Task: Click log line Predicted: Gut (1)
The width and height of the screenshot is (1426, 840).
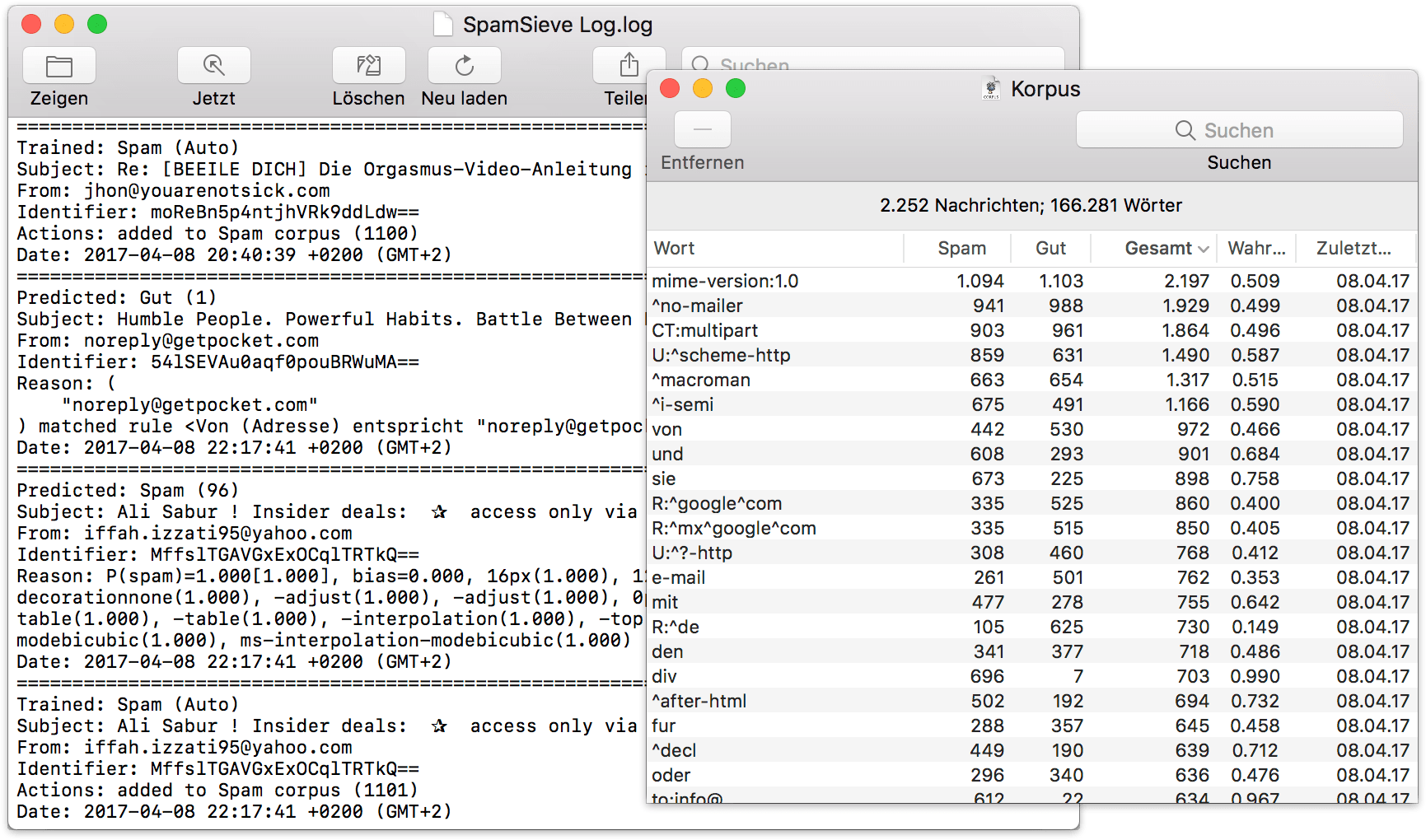Action: 116,297
